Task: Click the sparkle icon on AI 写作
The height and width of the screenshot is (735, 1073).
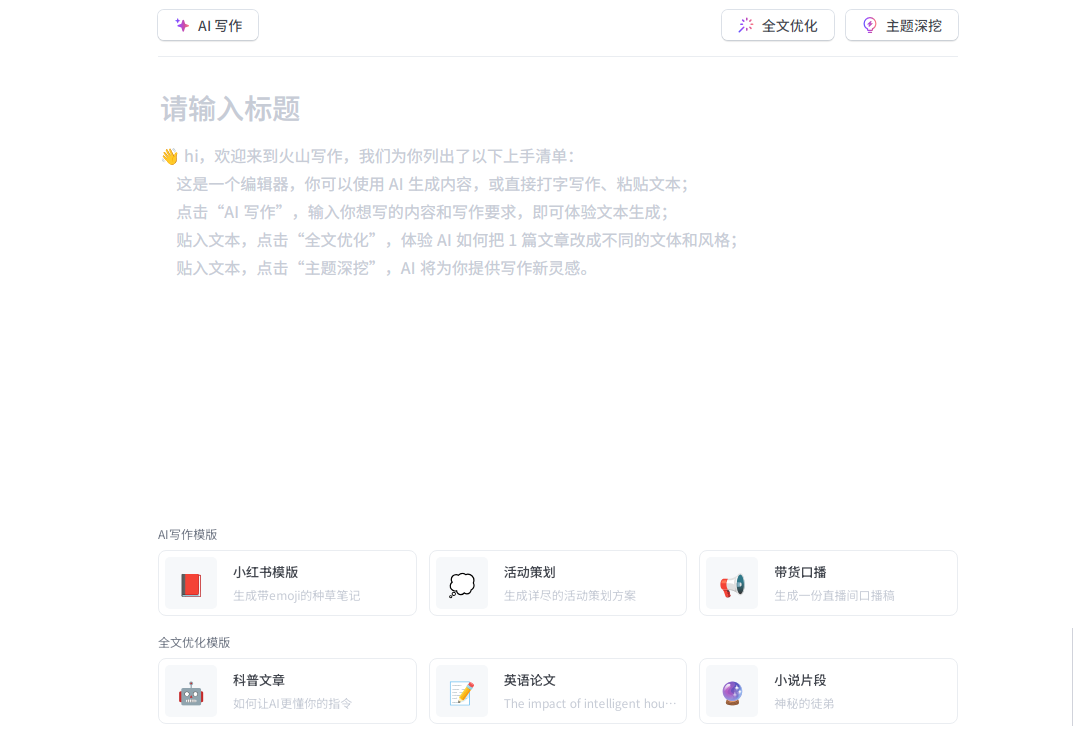Action: click(182, 26)
